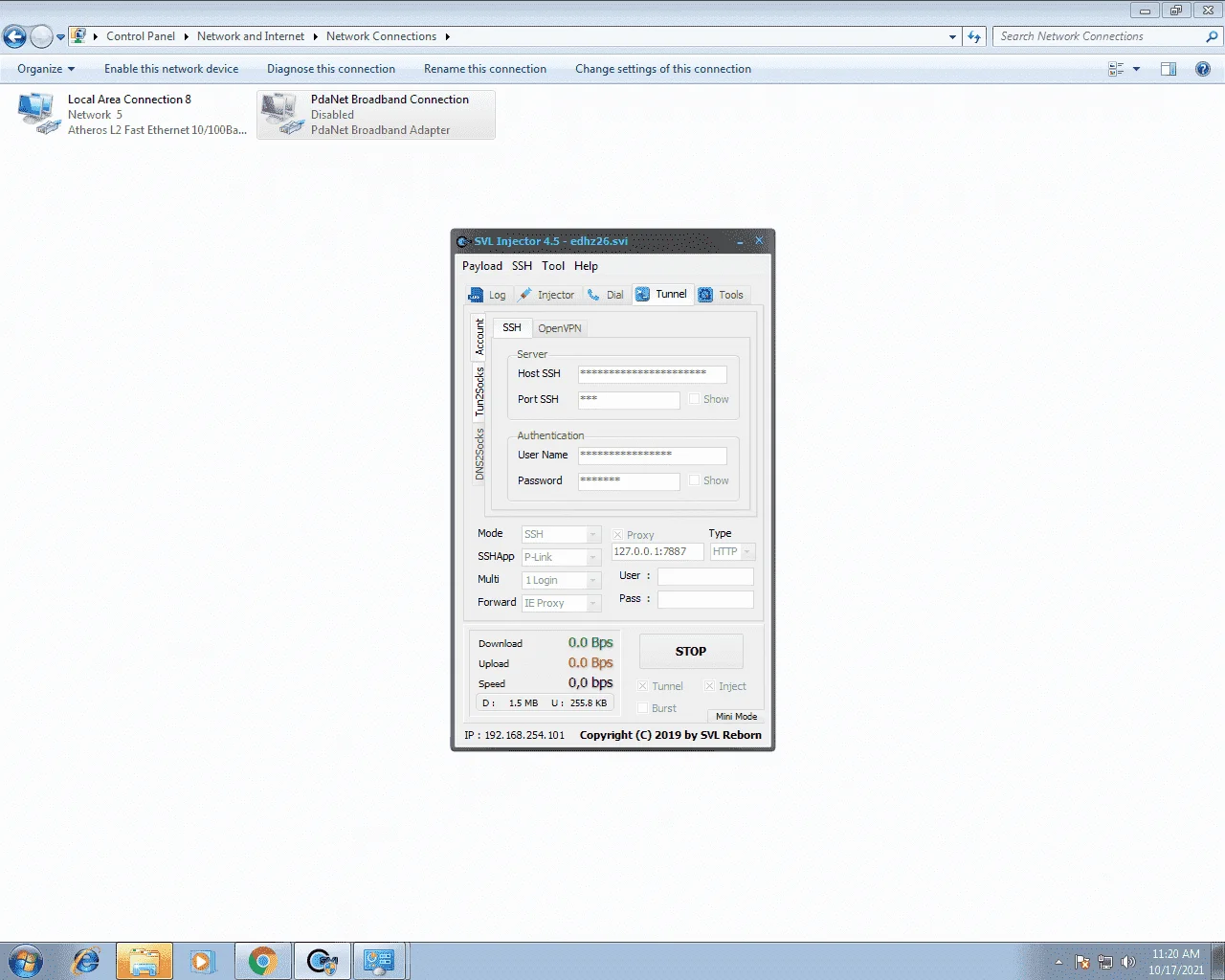Viewport: 1225px width, 980px height.
Task: Open Internet Explorer from the taskbar
Action: (x=86, y=961)
